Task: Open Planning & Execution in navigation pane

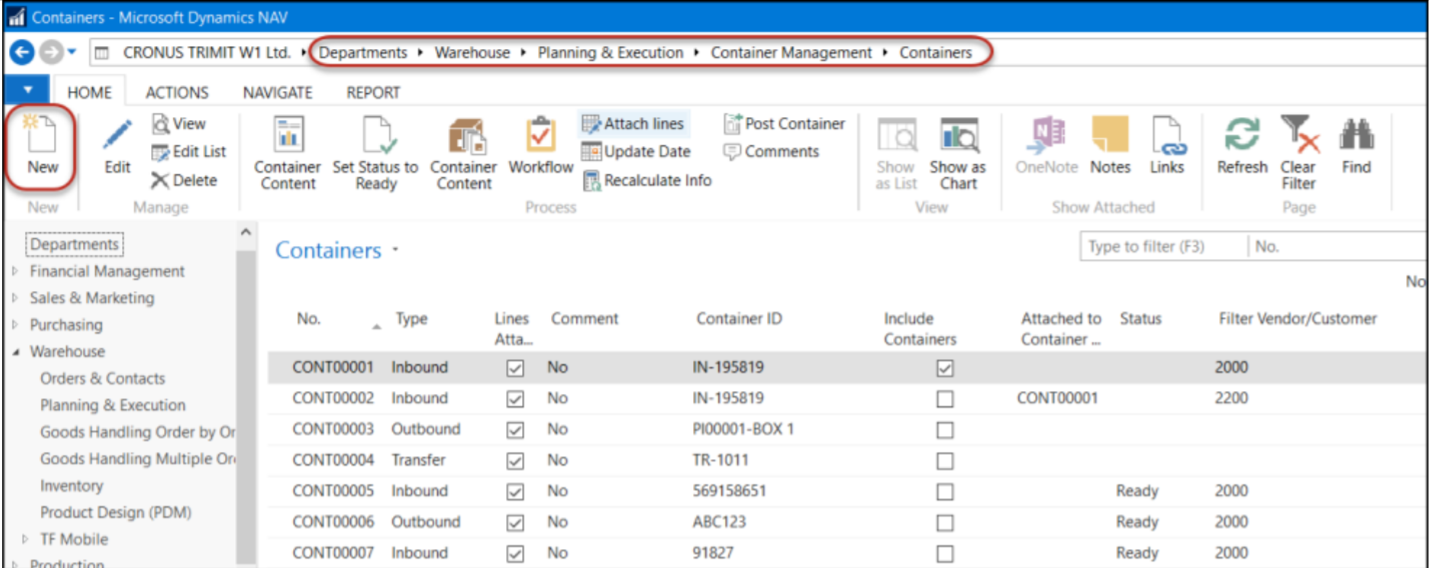Action: [112, 405]
